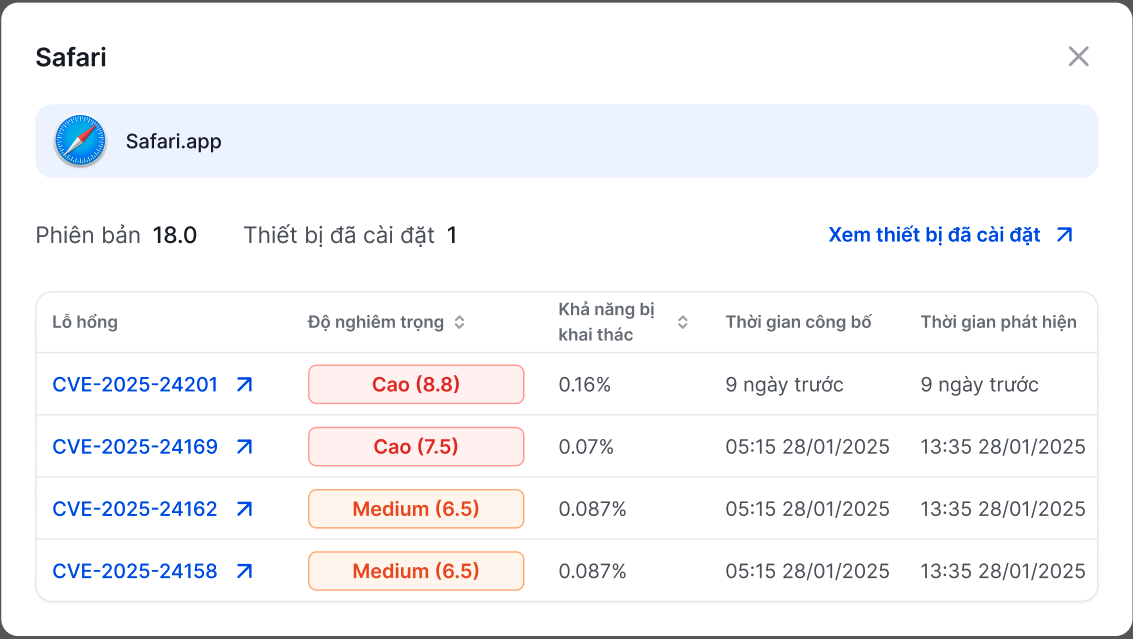Open the CVE-2025-24201 vulnerability link
Screen dimensions: 1133x639
(135, 385)
